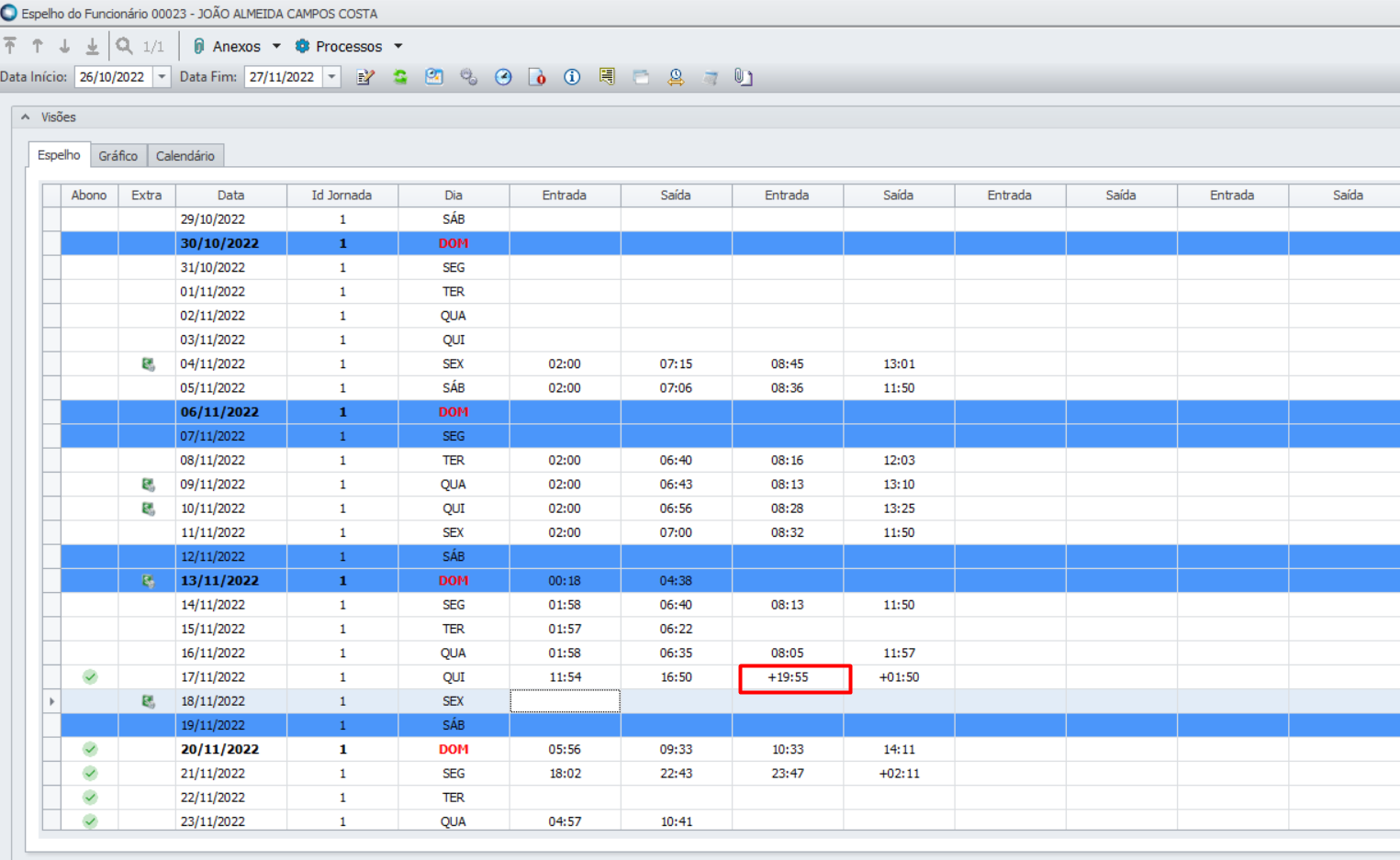Click the gray gears toolbar icon
Viewport: 1400px width, 860px height.
pos(468,77)
